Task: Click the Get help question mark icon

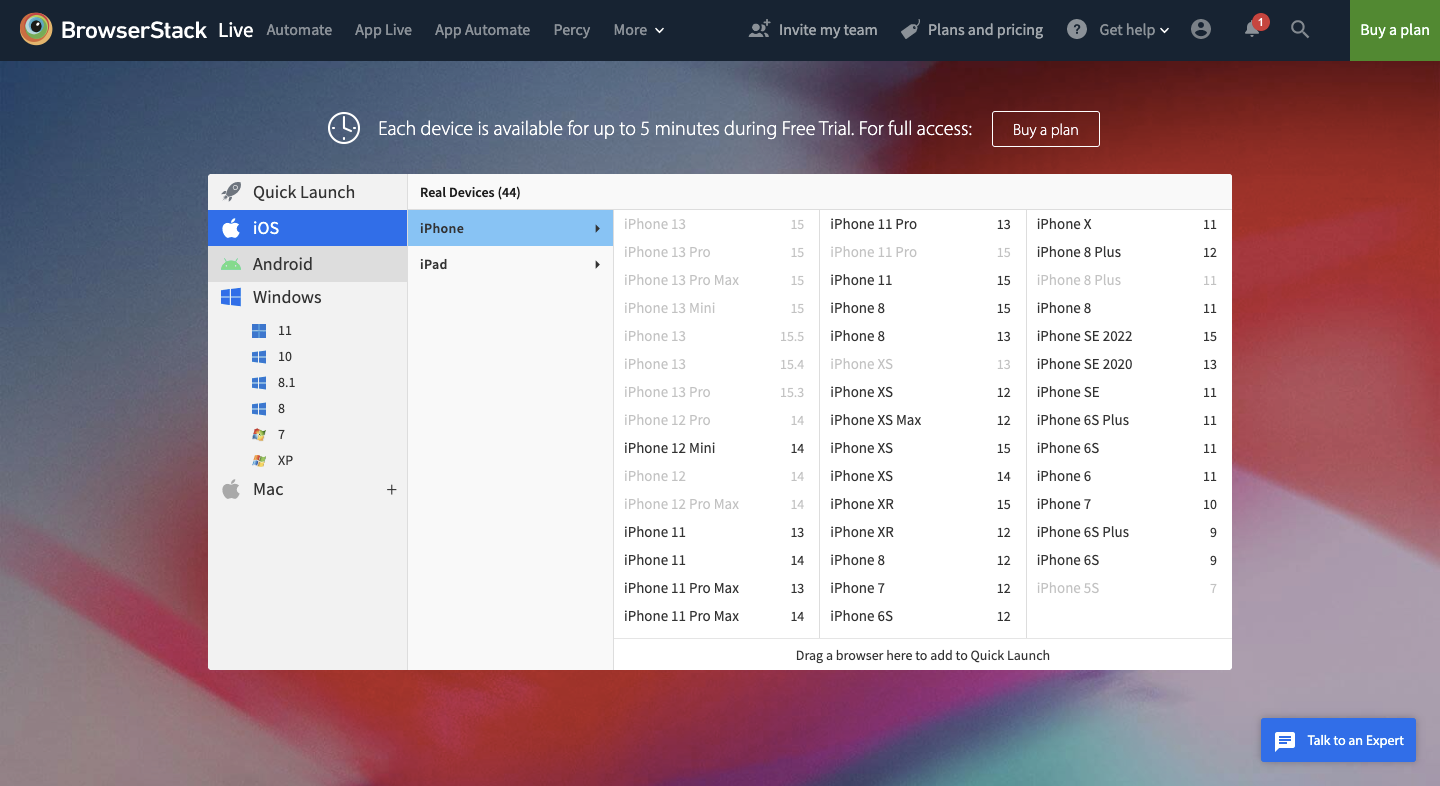Action: (1076, 29)
